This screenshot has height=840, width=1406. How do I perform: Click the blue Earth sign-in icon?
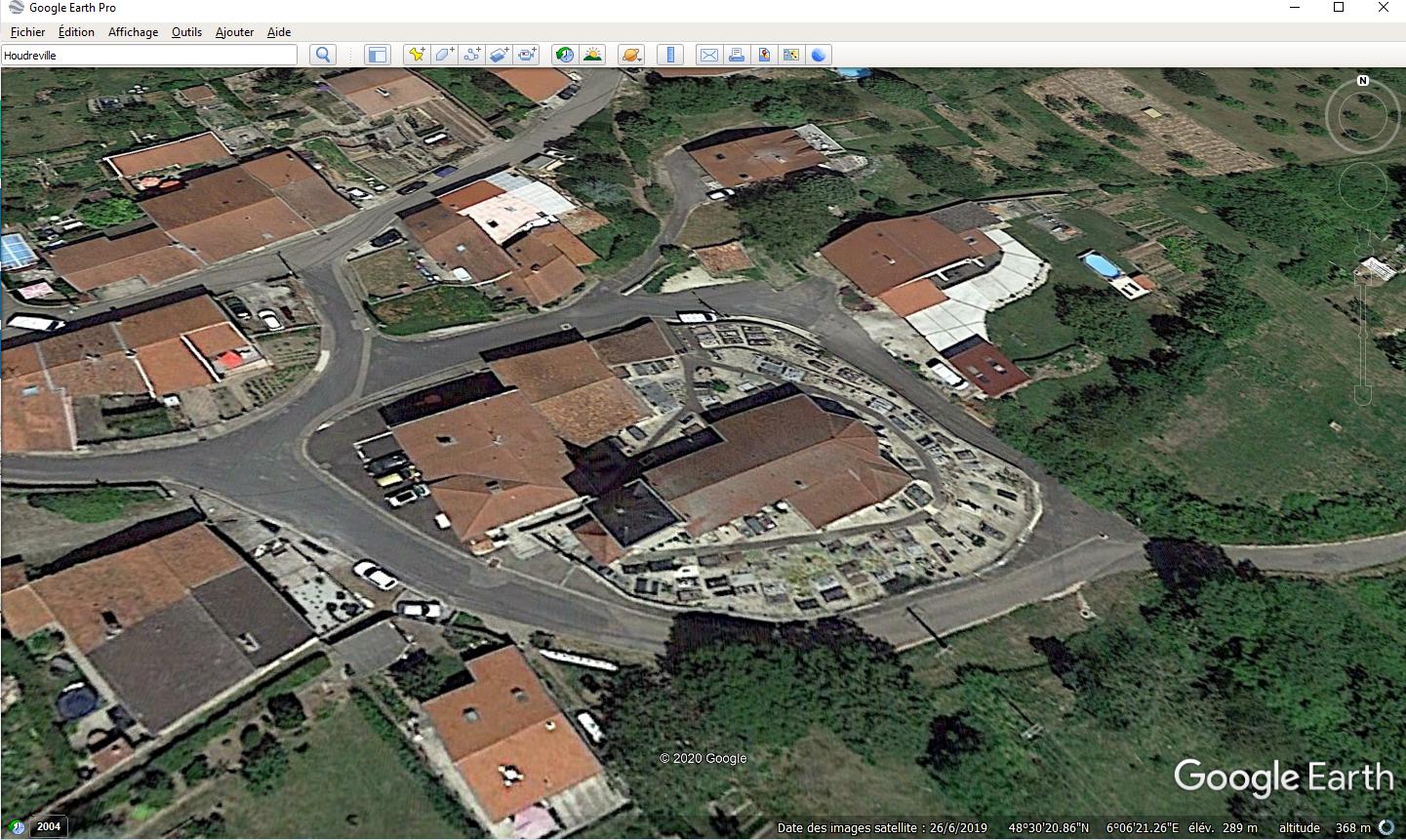coord(819,55)
